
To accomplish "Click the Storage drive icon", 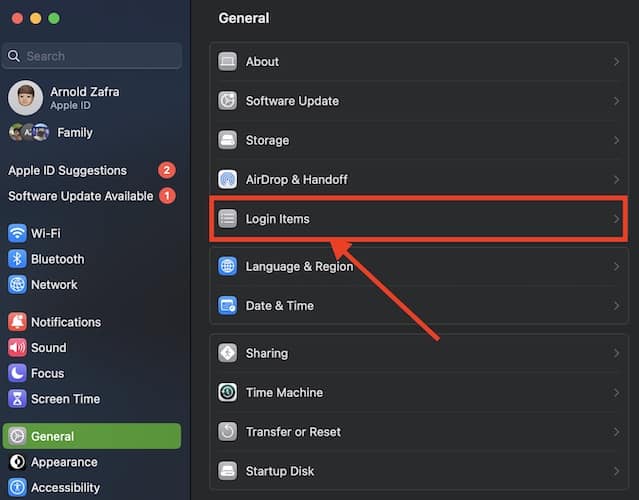I will point(228,140).
